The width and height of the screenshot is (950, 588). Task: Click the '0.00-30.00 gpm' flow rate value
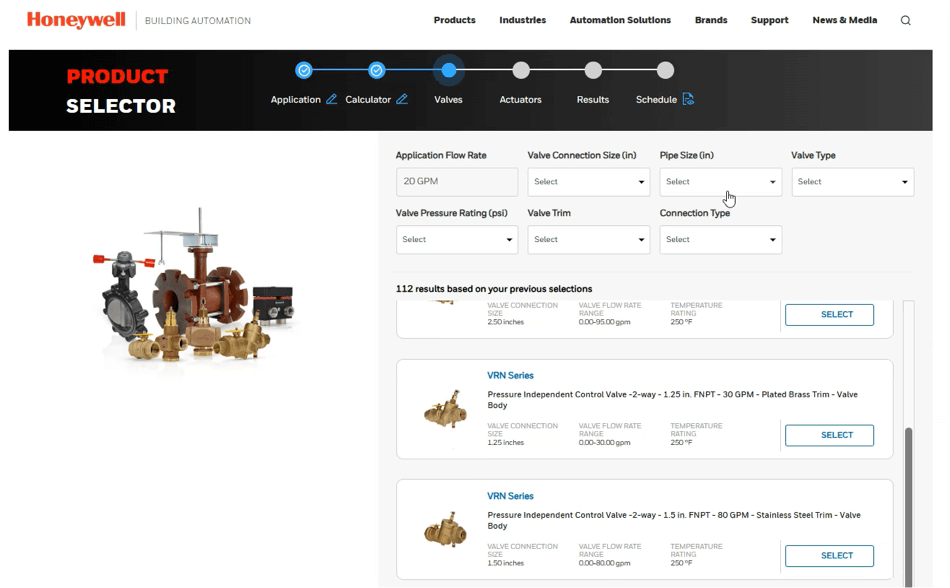604,443
